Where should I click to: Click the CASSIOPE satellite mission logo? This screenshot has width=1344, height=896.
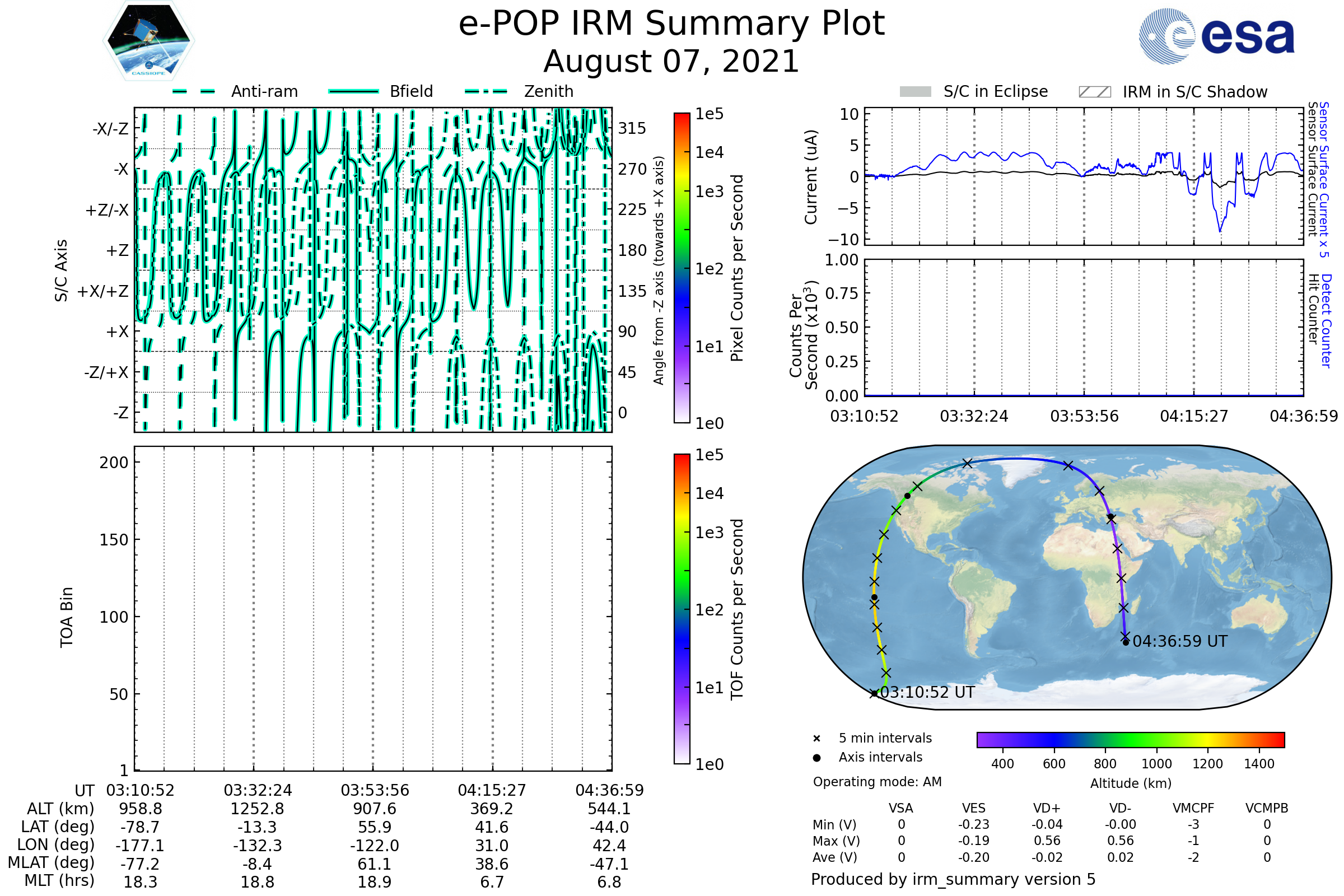[x=148, y=41]
